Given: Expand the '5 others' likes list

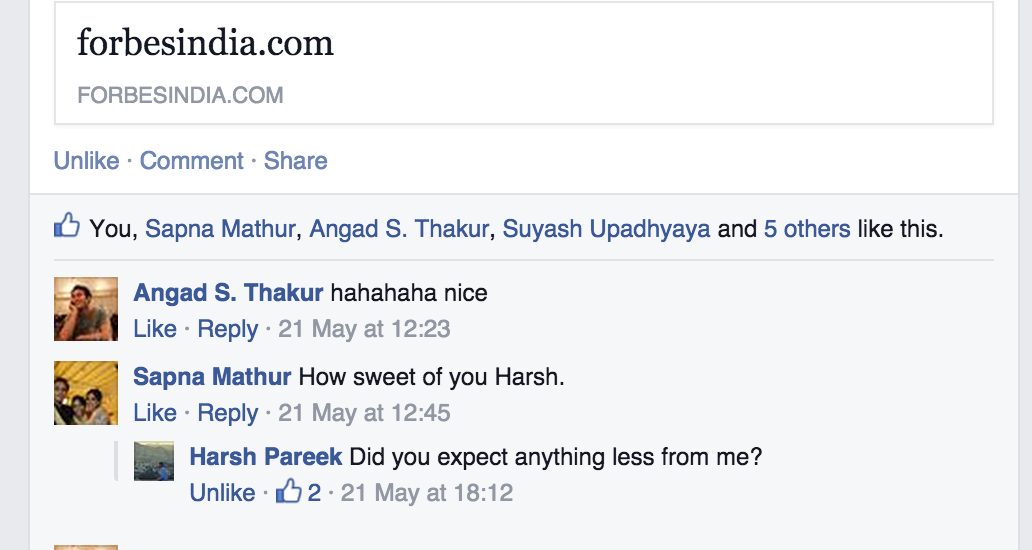Looking at the screenshot, I should [807, 229].
